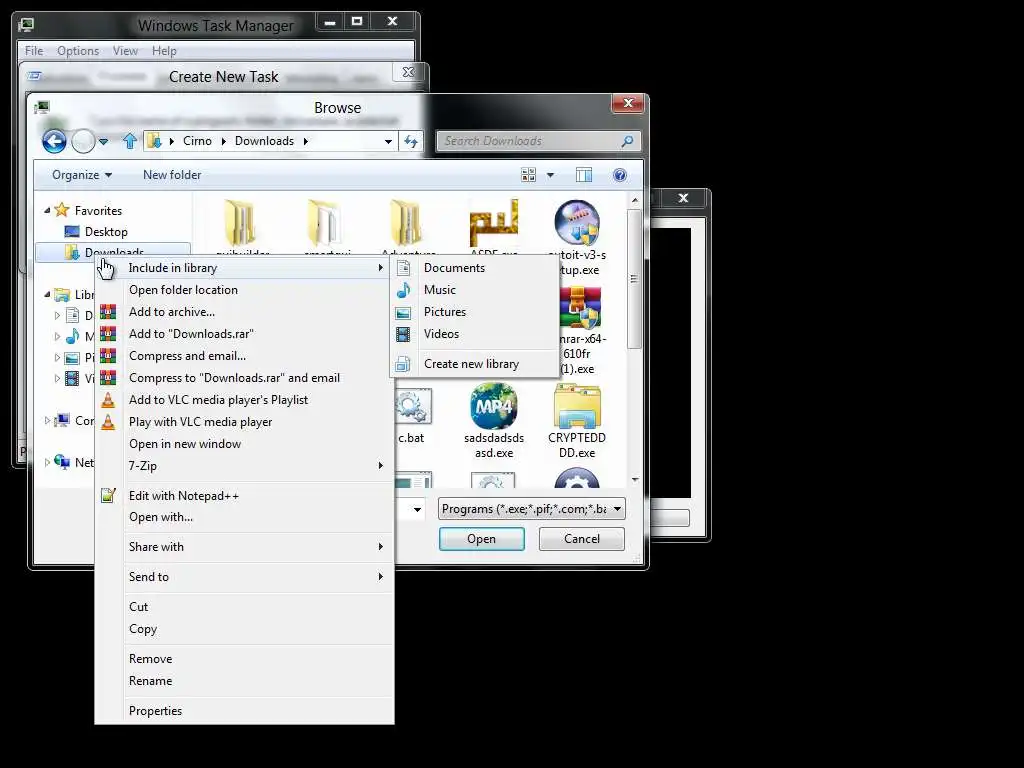Screen dimensions: 1024x768
Task: Choose Open folder location
Action: pos(244,290)
